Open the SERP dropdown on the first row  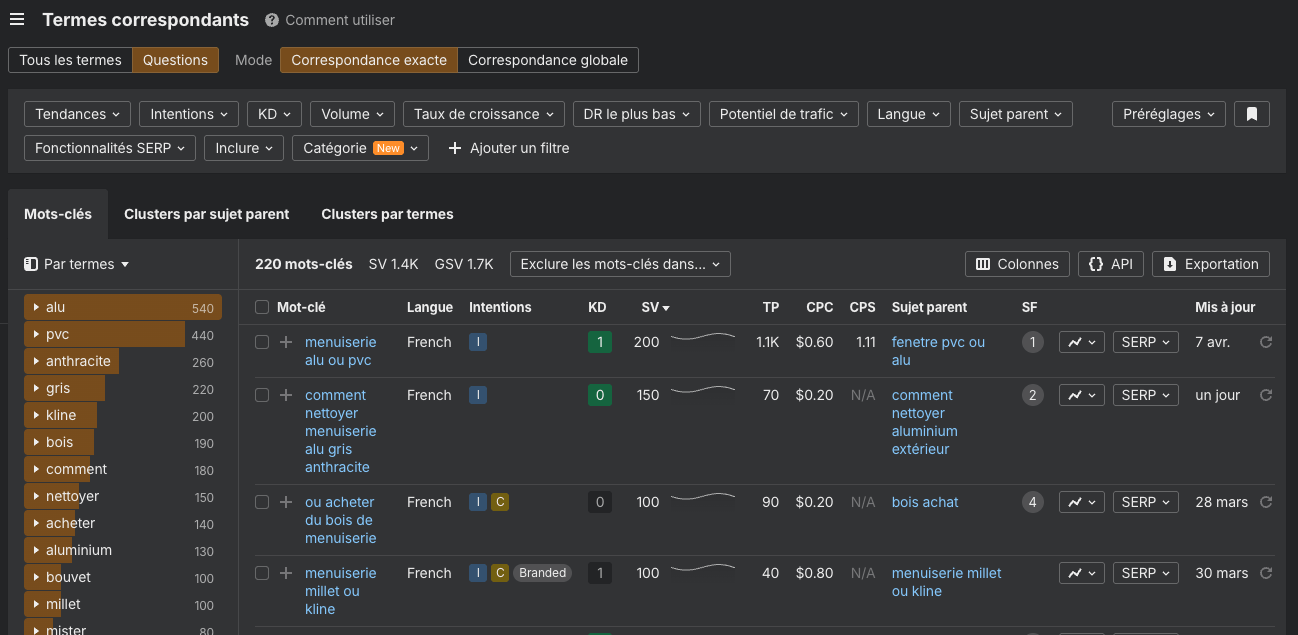coord(1145,341)
